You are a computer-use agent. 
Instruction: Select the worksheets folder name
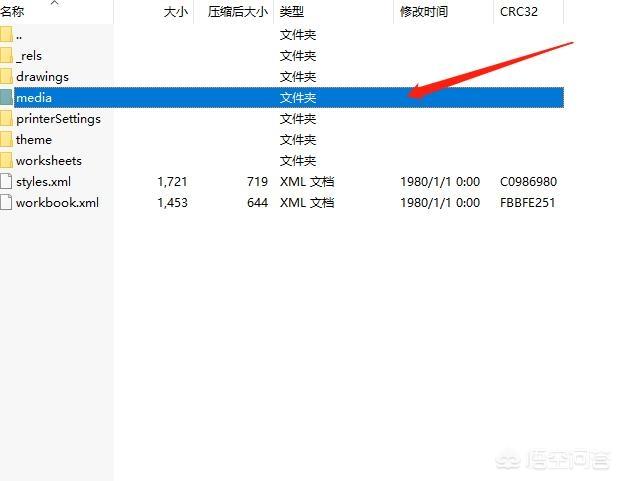(x=49, y=161)
